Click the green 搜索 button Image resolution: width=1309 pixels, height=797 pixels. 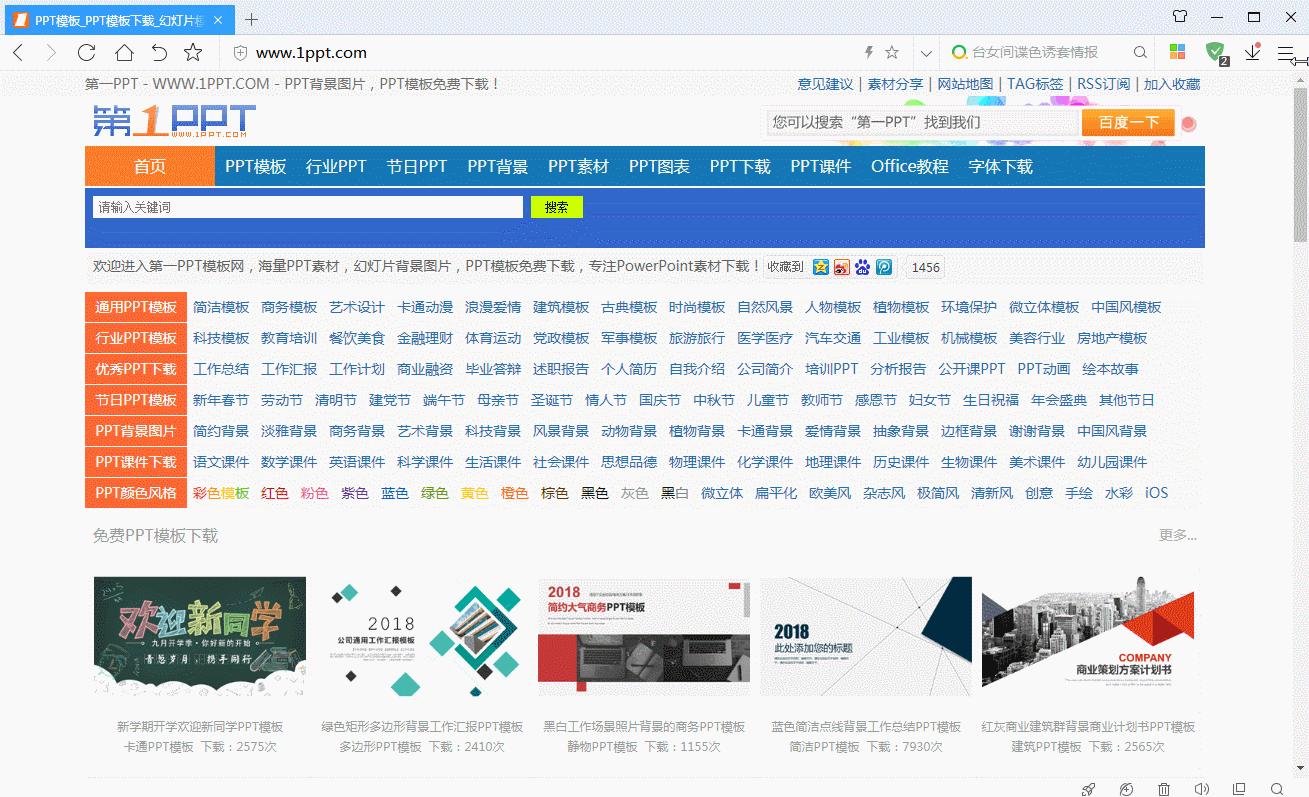pyautogui.click(x=557, y=207)
